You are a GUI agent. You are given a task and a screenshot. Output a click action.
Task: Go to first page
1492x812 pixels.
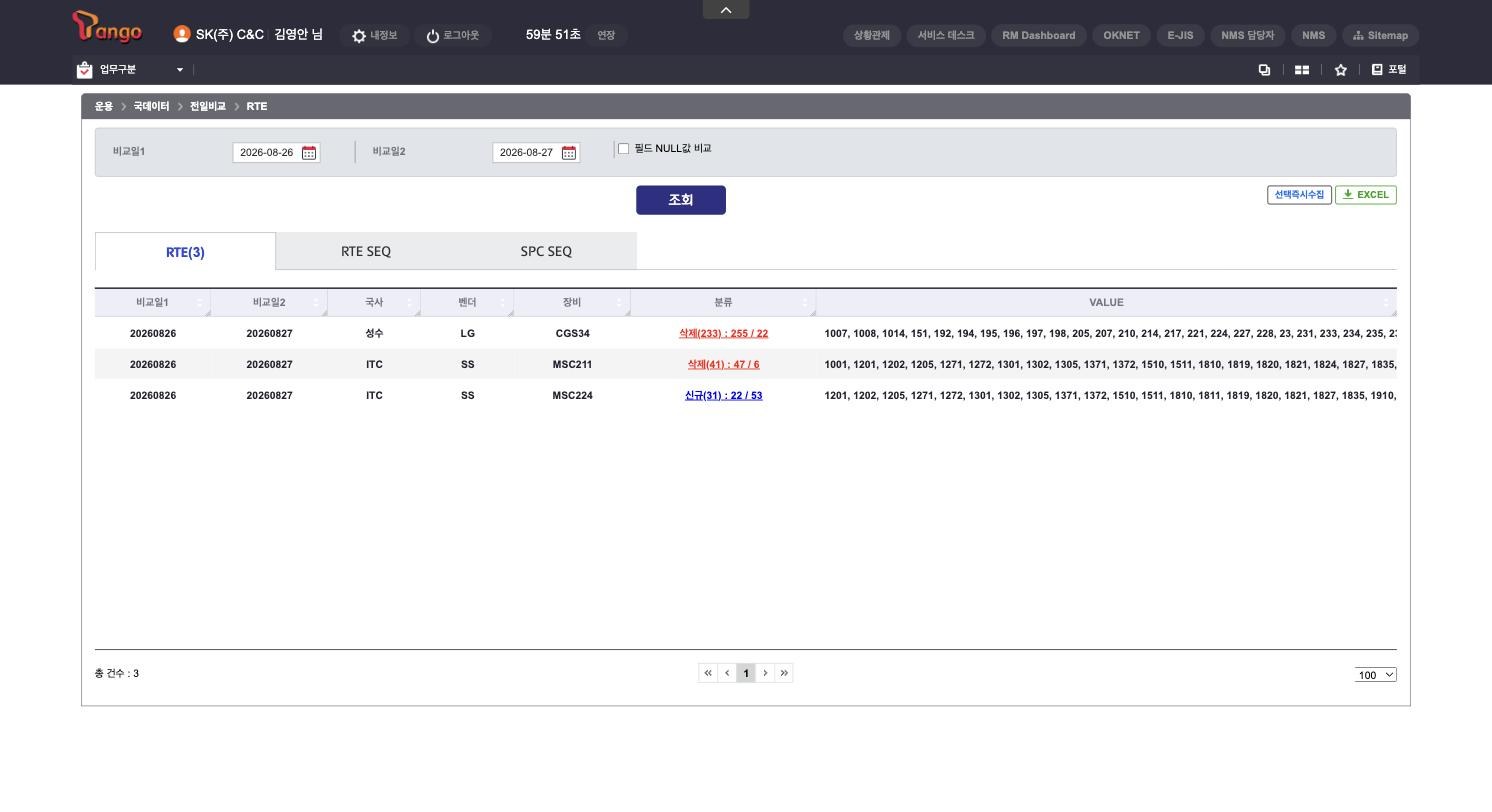point(708,673)
